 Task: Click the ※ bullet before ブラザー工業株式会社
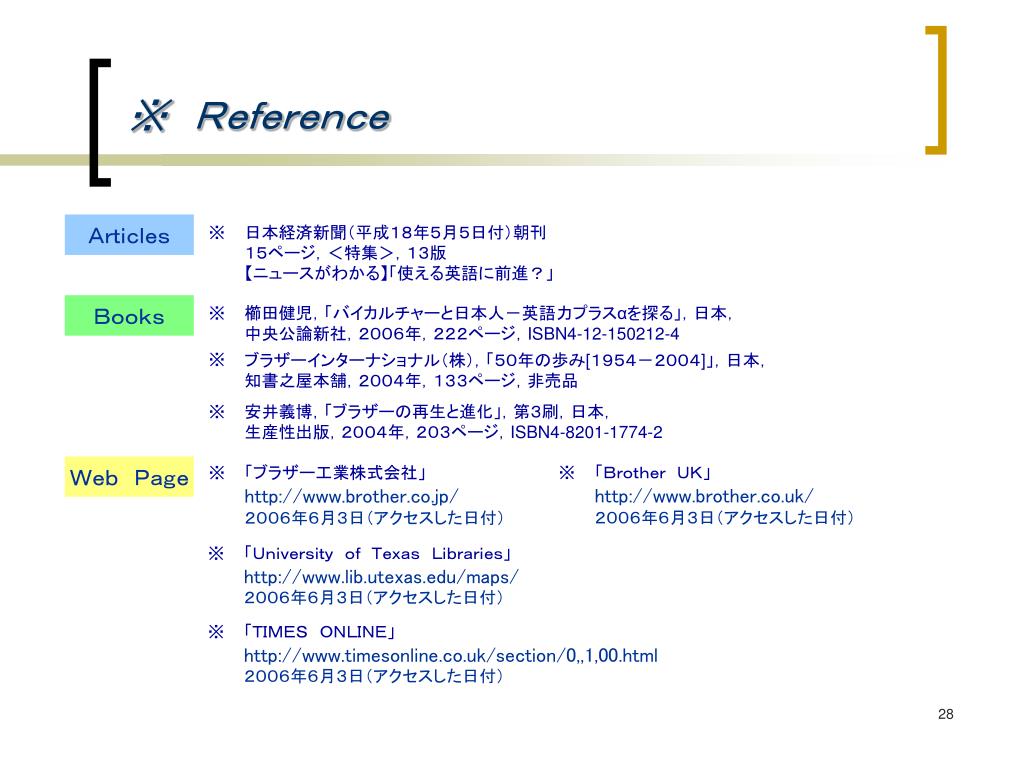point(217,473)
